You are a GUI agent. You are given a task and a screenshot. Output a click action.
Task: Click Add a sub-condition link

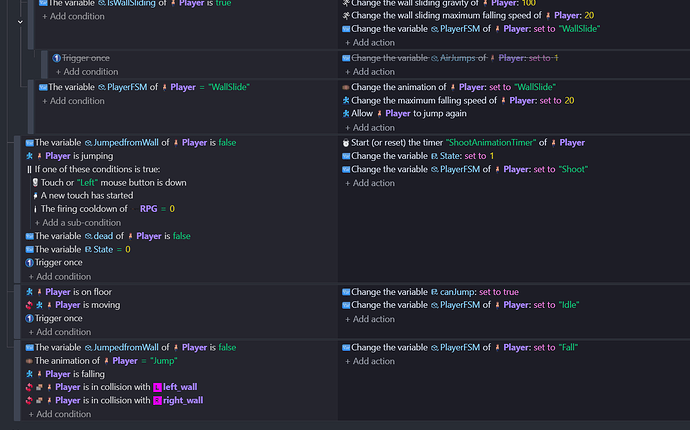(x=77, y=223)
